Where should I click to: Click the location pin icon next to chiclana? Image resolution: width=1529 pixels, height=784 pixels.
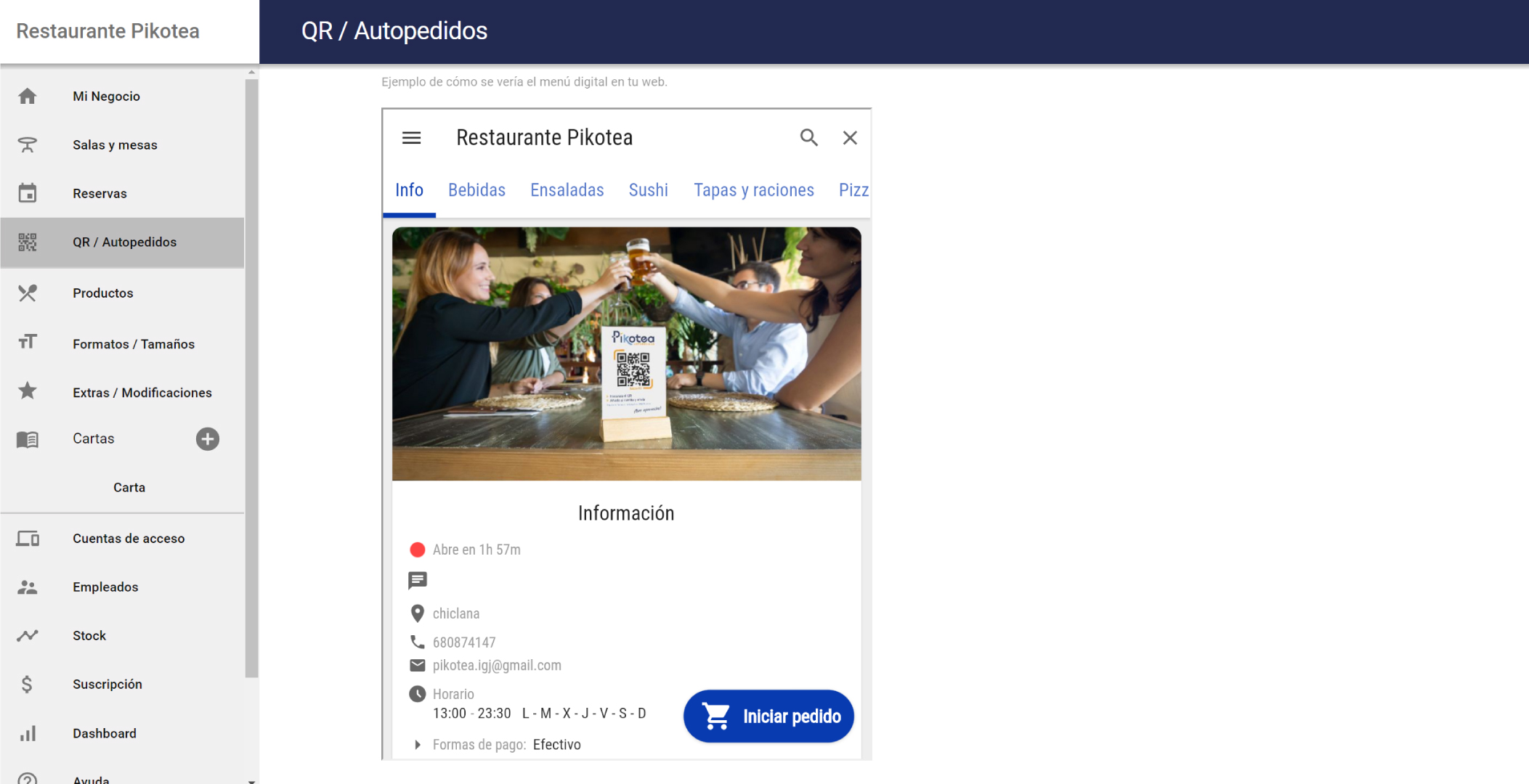418,613
